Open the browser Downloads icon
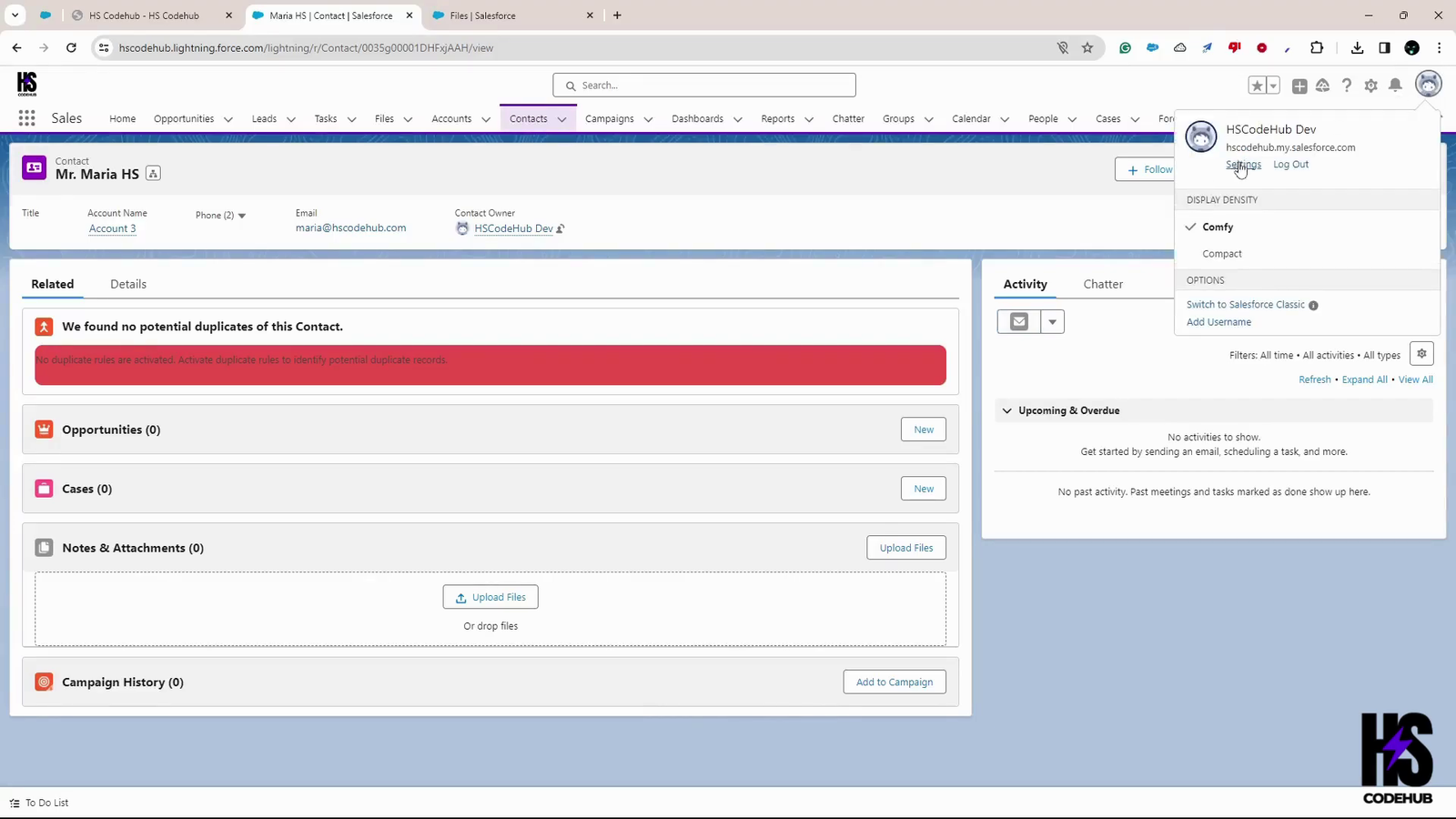The width and height of the screenshot is (1456, 819). coord(1357,47)
